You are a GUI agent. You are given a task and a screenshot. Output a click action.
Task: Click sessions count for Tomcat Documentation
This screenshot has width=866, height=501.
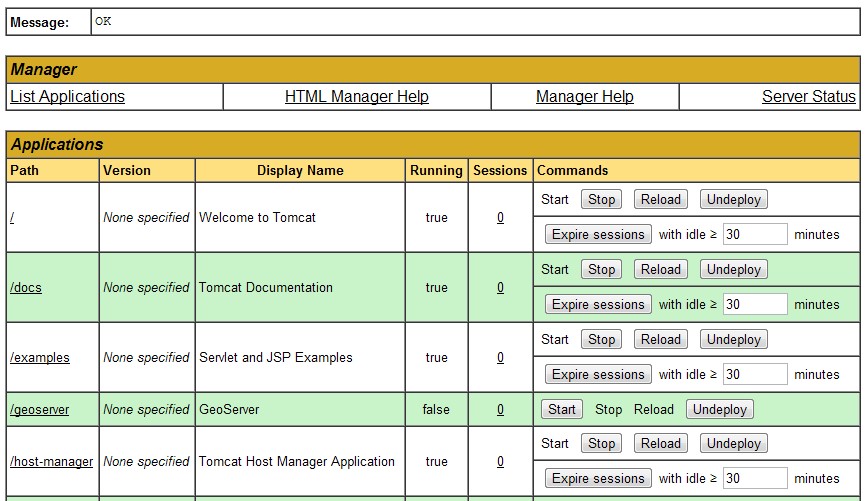[500, 288]
